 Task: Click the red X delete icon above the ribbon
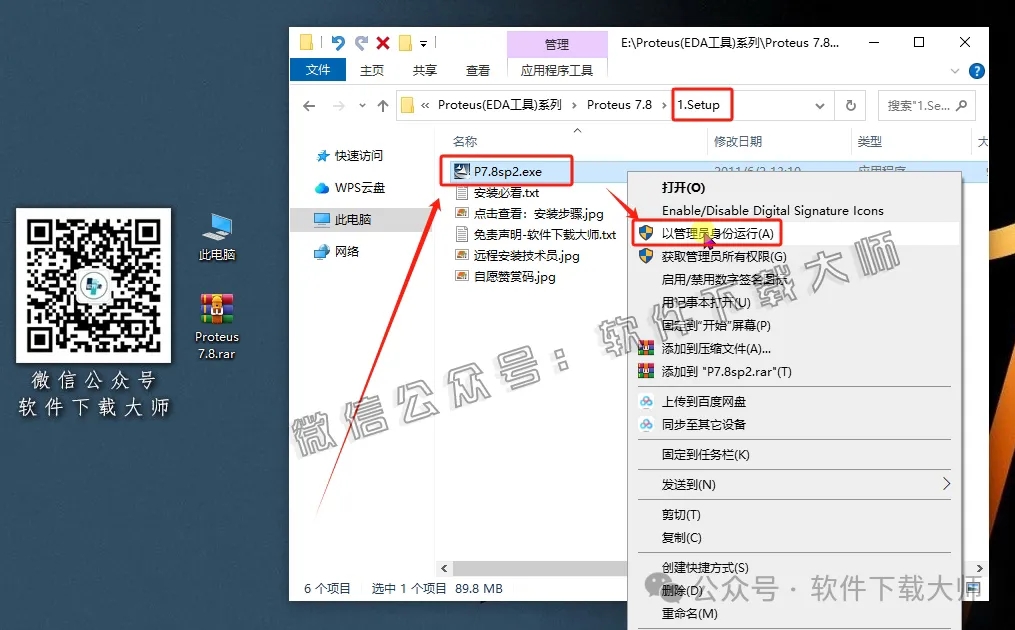tap(384, 43)
